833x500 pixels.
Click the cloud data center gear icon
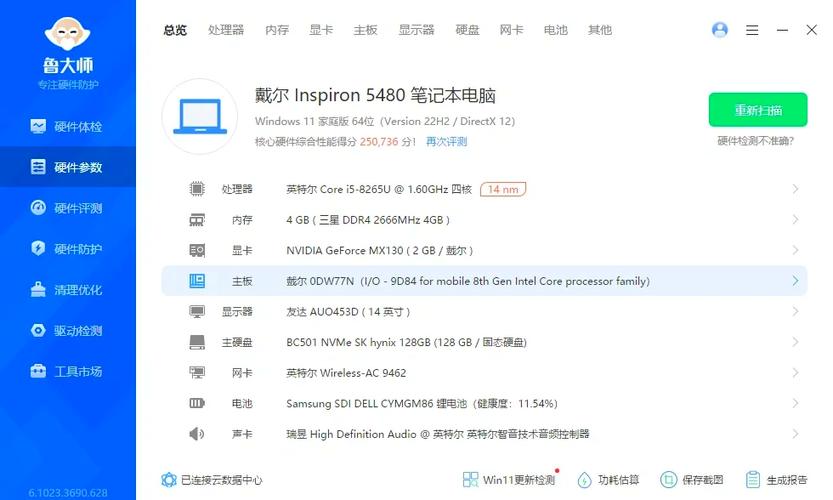(x=169, y=480)
